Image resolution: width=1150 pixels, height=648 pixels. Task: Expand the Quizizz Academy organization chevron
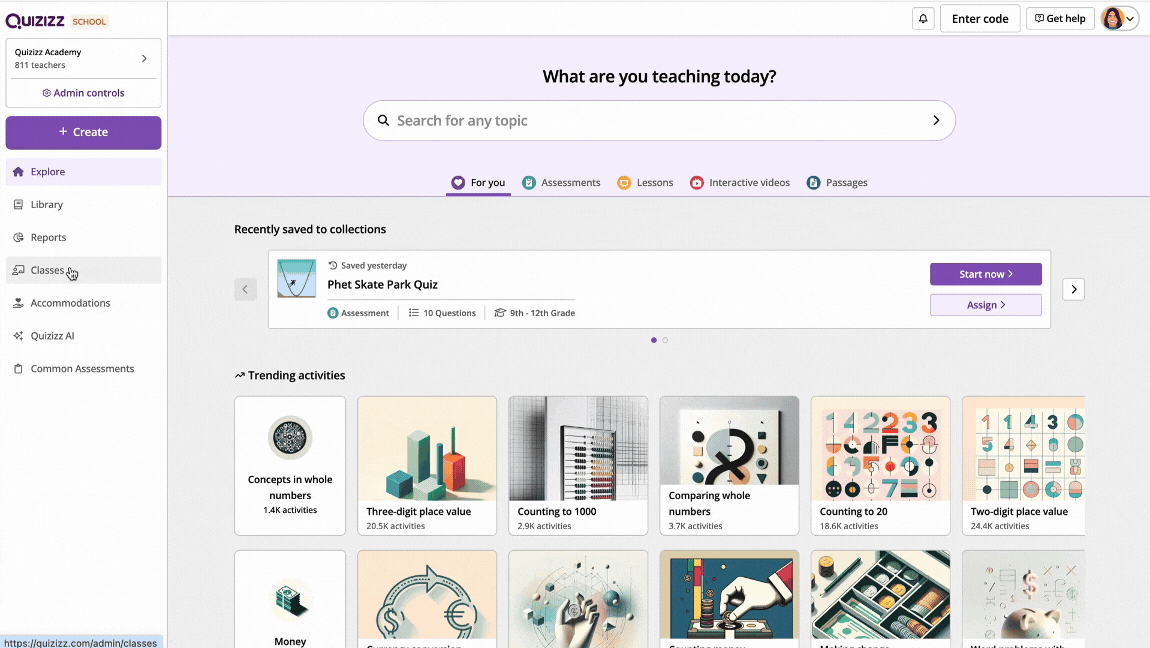point(144,59)
